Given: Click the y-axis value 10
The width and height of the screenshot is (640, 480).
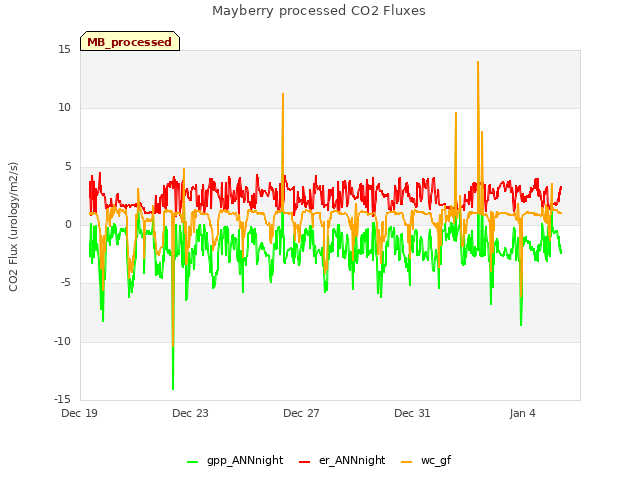Looking at the screenshot, I should click(x=64, y=108).
